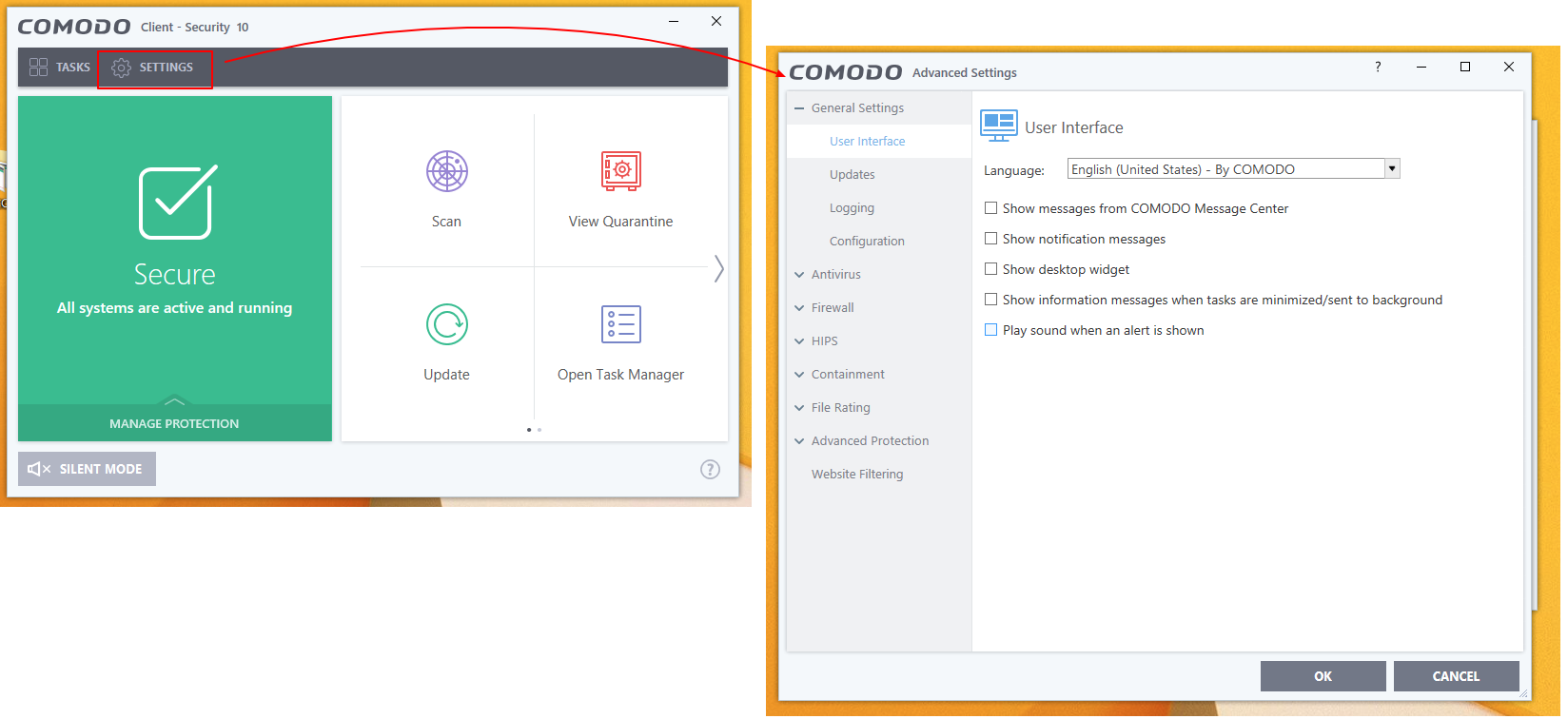Expand the Containment section
Screen dimensions: 1568x719
[799, 375]
